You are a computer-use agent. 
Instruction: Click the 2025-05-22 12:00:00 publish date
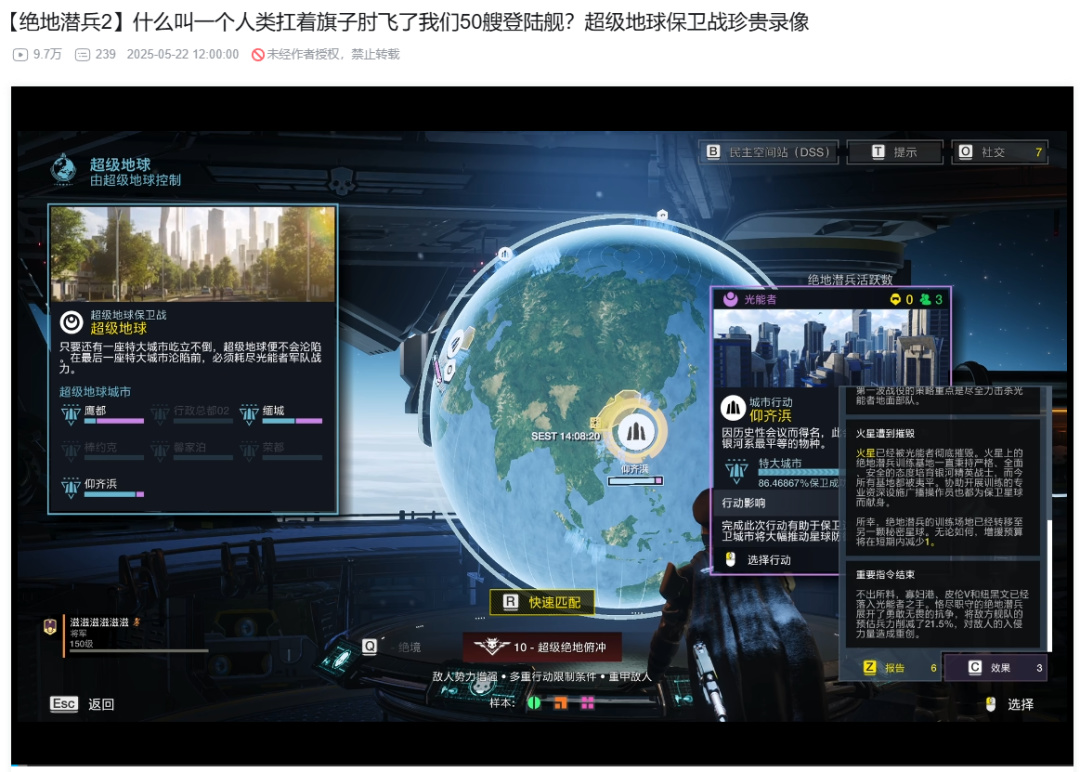(183, 54)
